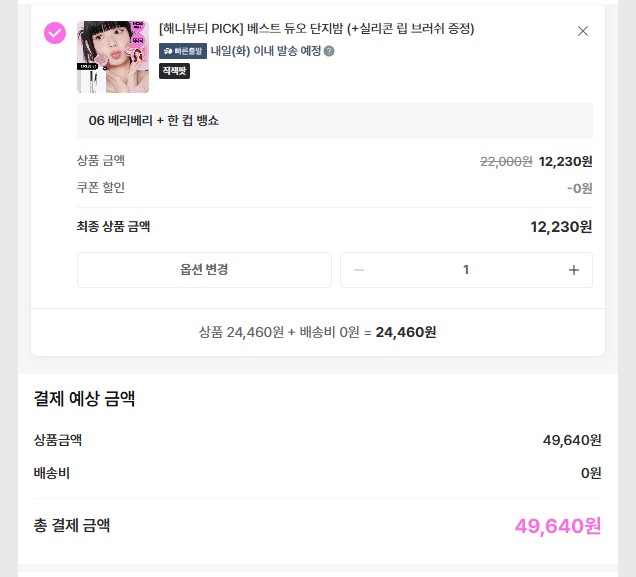Click the 직잭팟 black badge
The height and width of the screenshot is (577, 636).
(x=174, y=71)
